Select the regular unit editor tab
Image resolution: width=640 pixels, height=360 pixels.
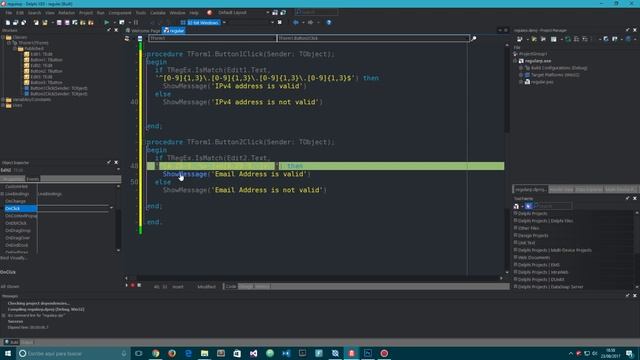click(x=174, y=31)
